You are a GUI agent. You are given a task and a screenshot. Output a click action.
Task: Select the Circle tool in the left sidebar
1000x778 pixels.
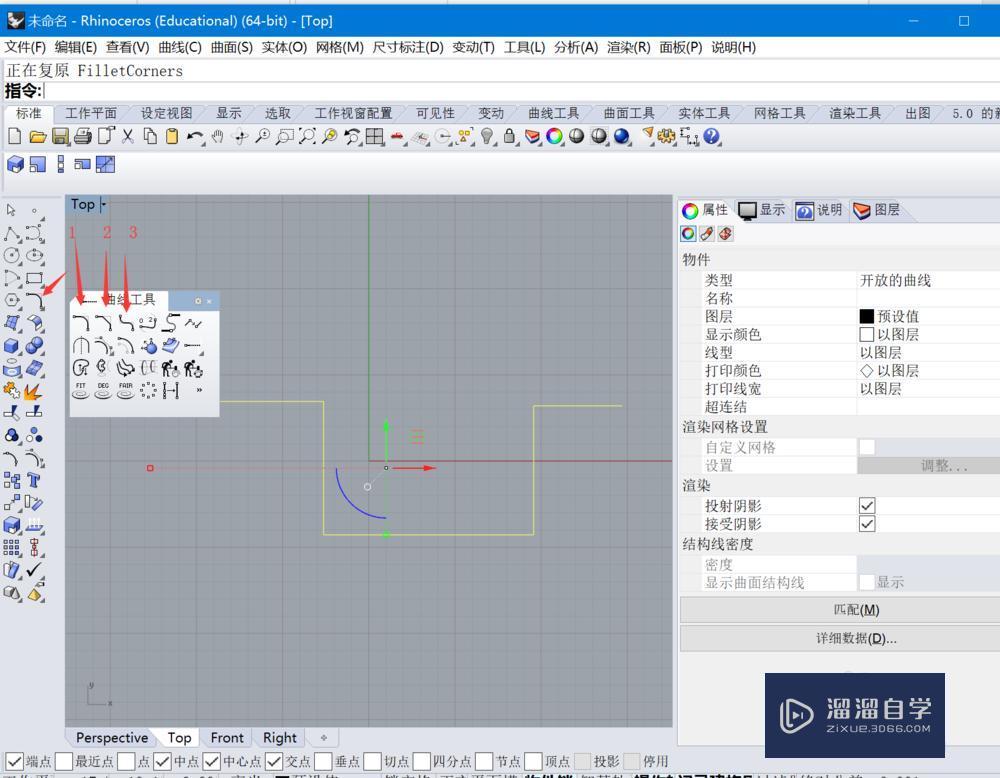pos(11,256)
